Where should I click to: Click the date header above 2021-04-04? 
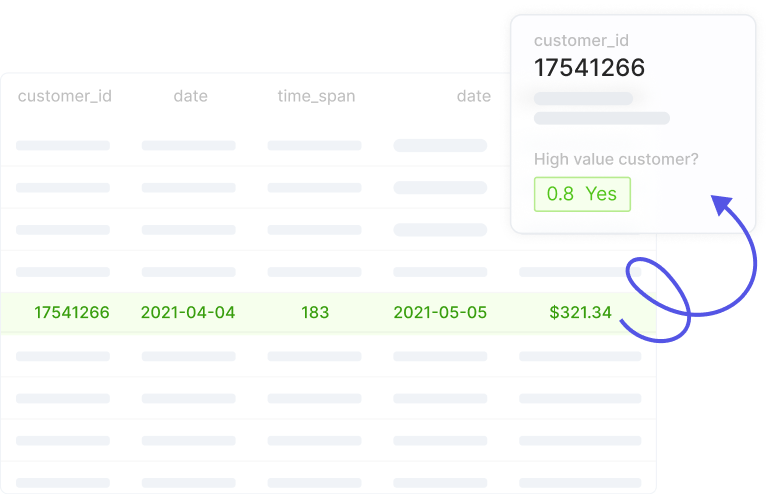tap(190, 96)
